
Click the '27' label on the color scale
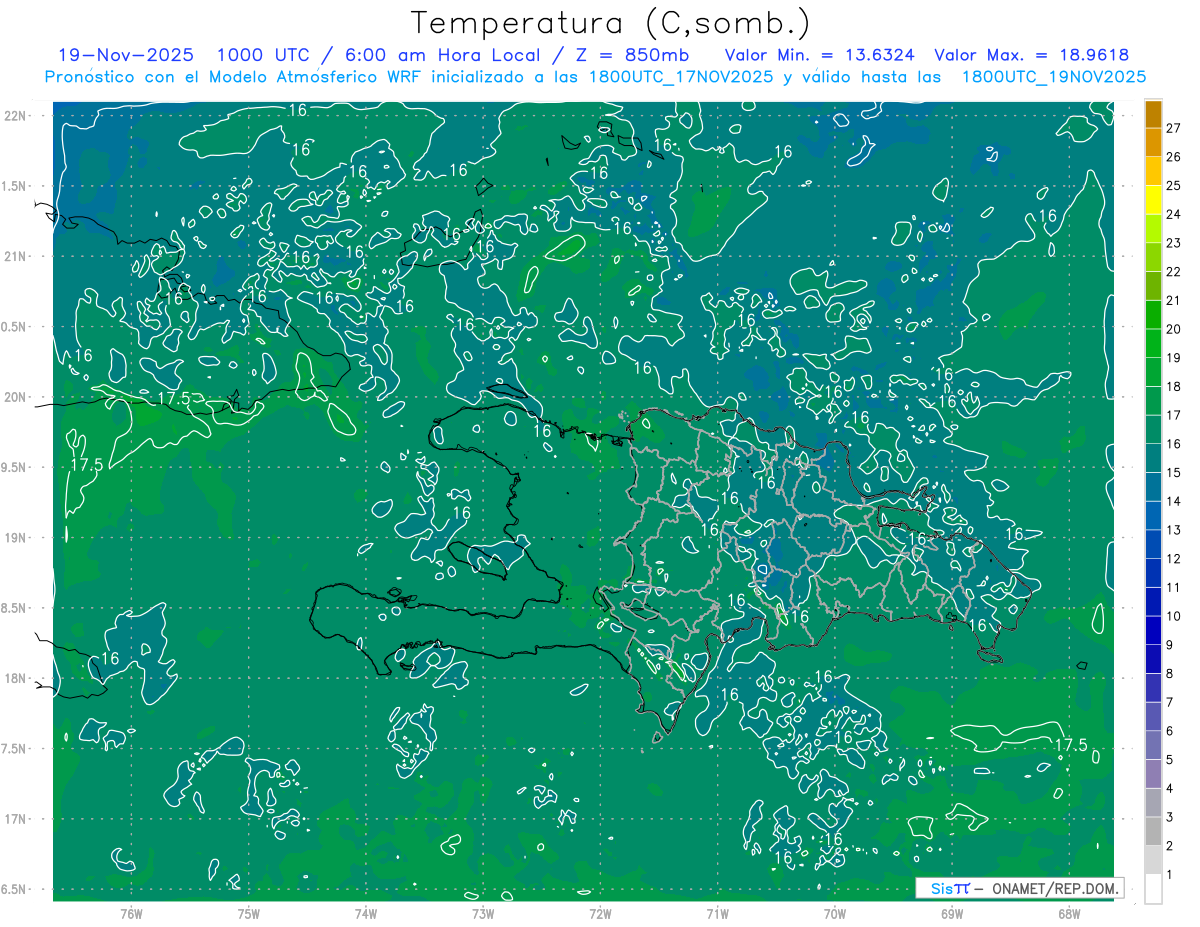(1174, 128)
